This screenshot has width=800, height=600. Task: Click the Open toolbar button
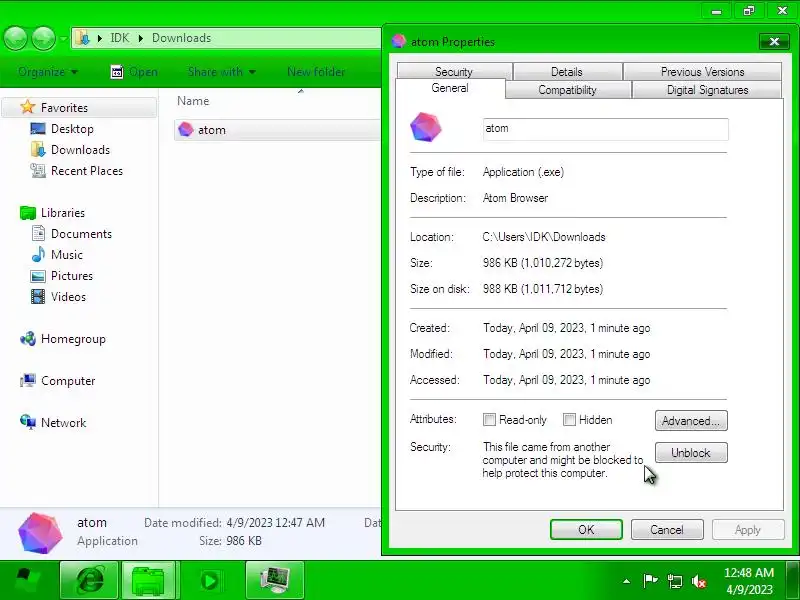pos(134,72)
